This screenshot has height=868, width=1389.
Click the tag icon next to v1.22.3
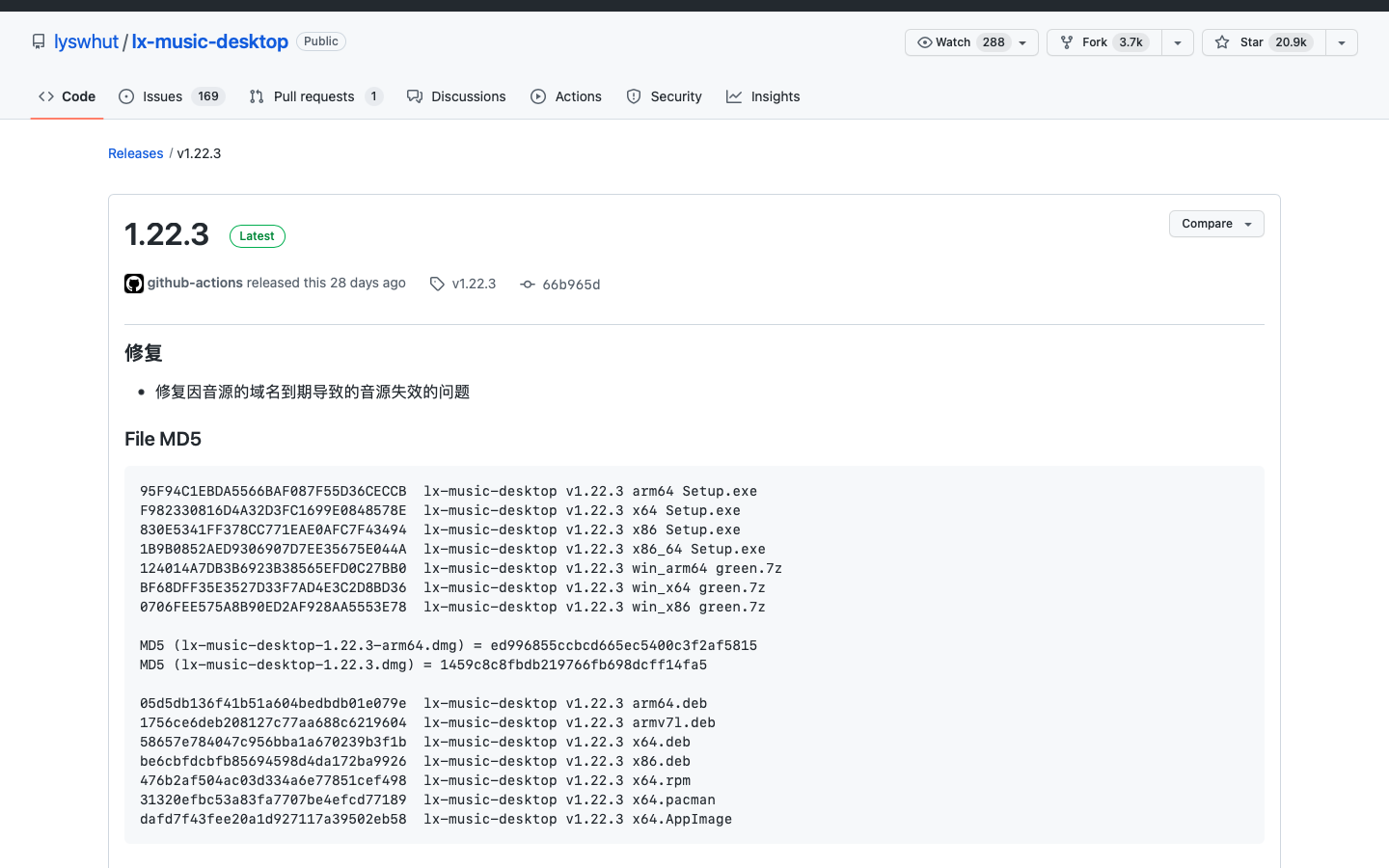pos(437,284)
